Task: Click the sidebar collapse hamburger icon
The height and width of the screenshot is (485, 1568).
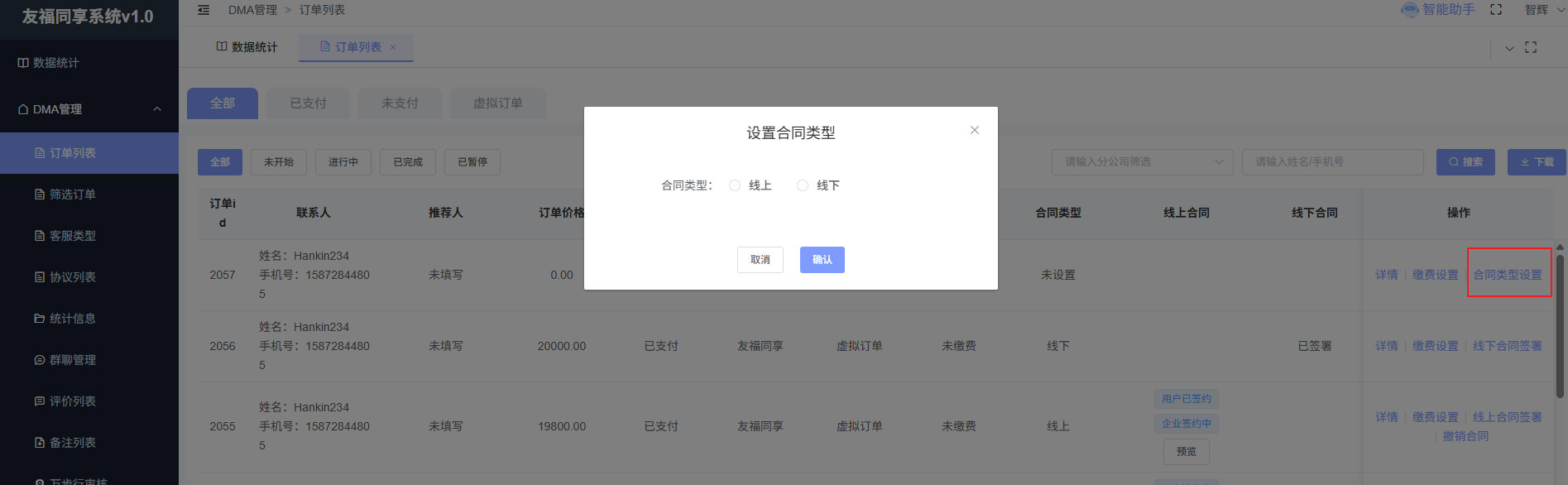Action: (x=204, y=10)
